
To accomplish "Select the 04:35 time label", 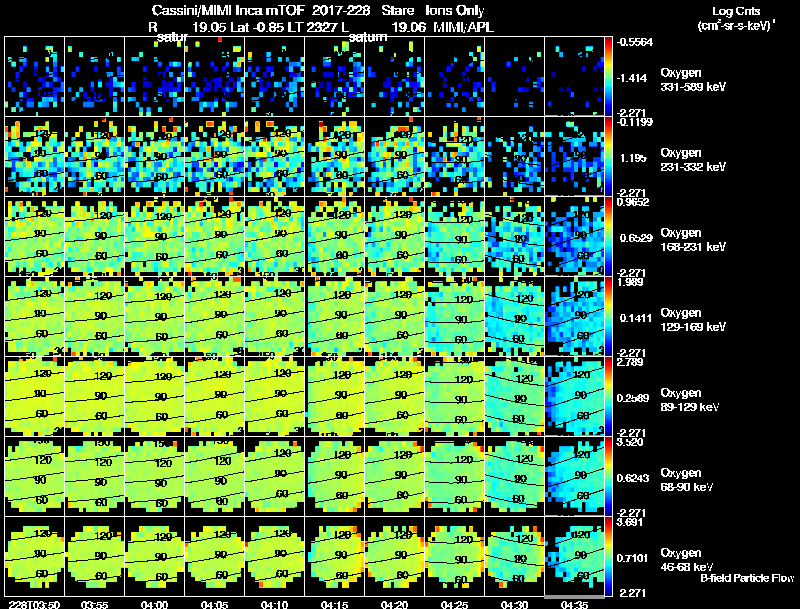I will point(574,604).
